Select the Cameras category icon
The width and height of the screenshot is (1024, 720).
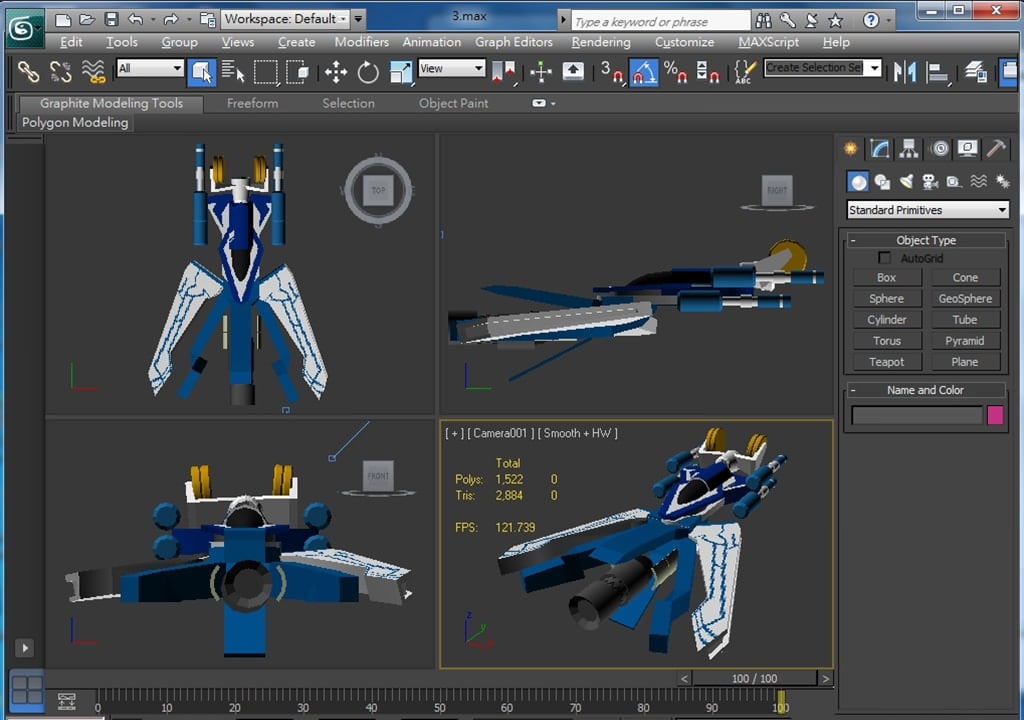930,181
